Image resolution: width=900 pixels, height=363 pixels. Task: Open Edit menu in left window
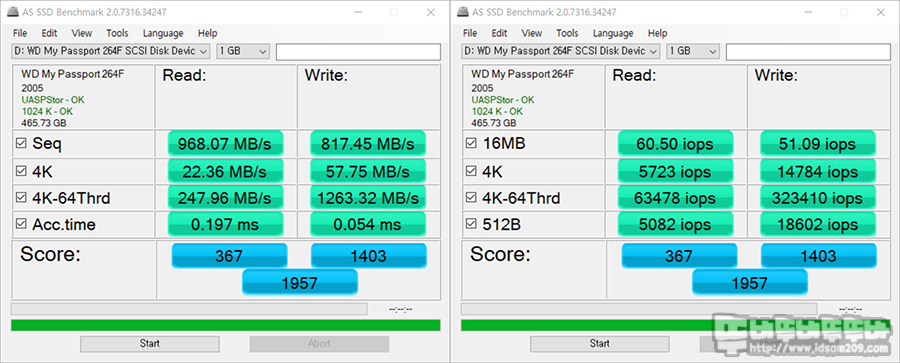point(49,33)
